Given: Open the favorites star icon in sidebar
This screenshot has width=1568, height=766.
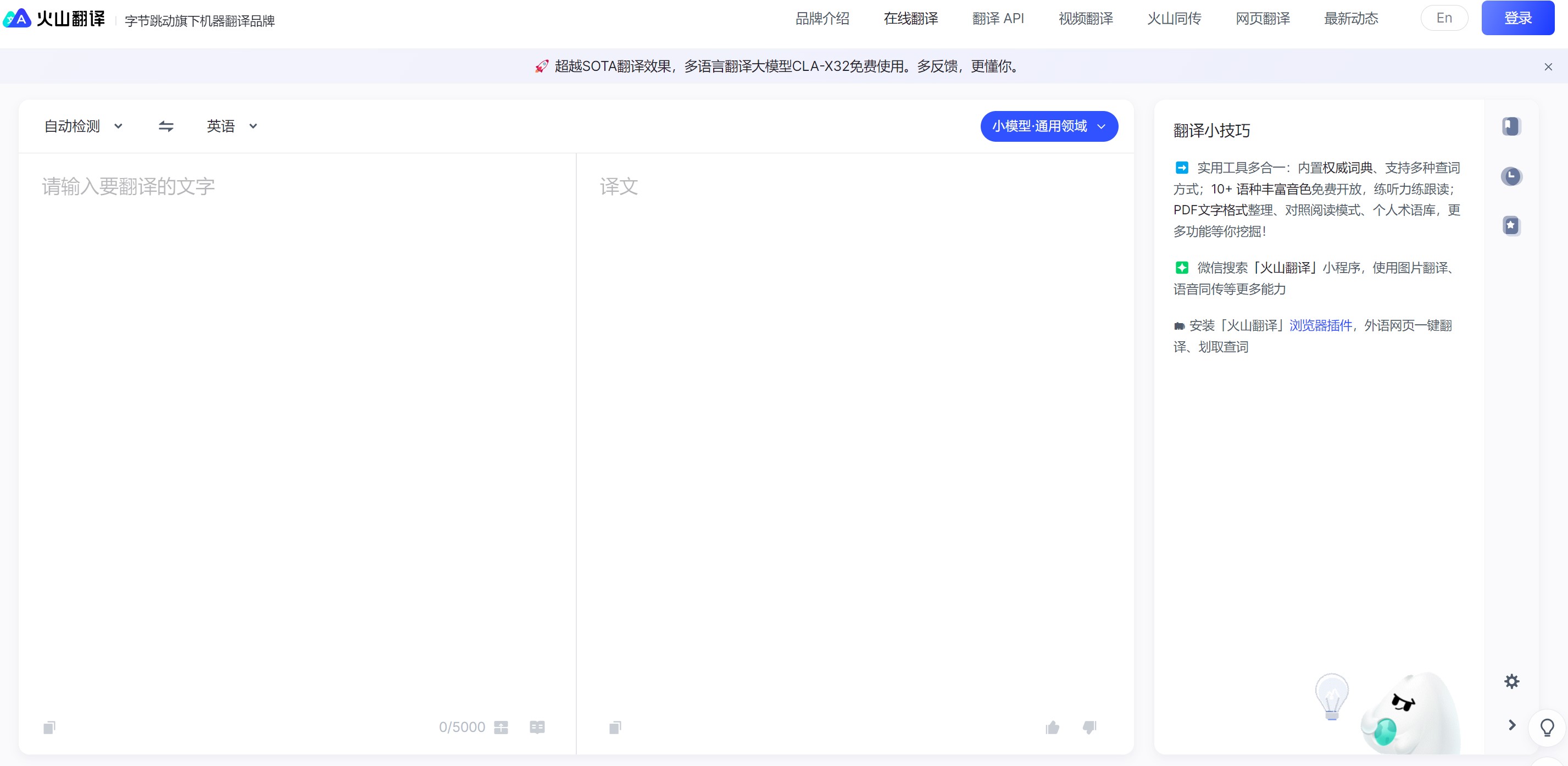Looking at the screenshot, I should (1511, 226).
